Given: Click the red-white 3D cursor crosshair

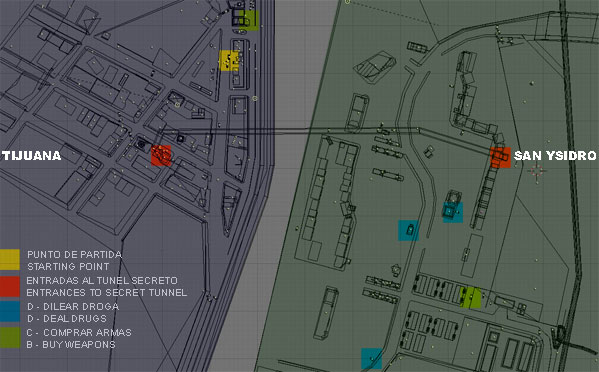Looking at the screenshot, I should click(537, 171).
